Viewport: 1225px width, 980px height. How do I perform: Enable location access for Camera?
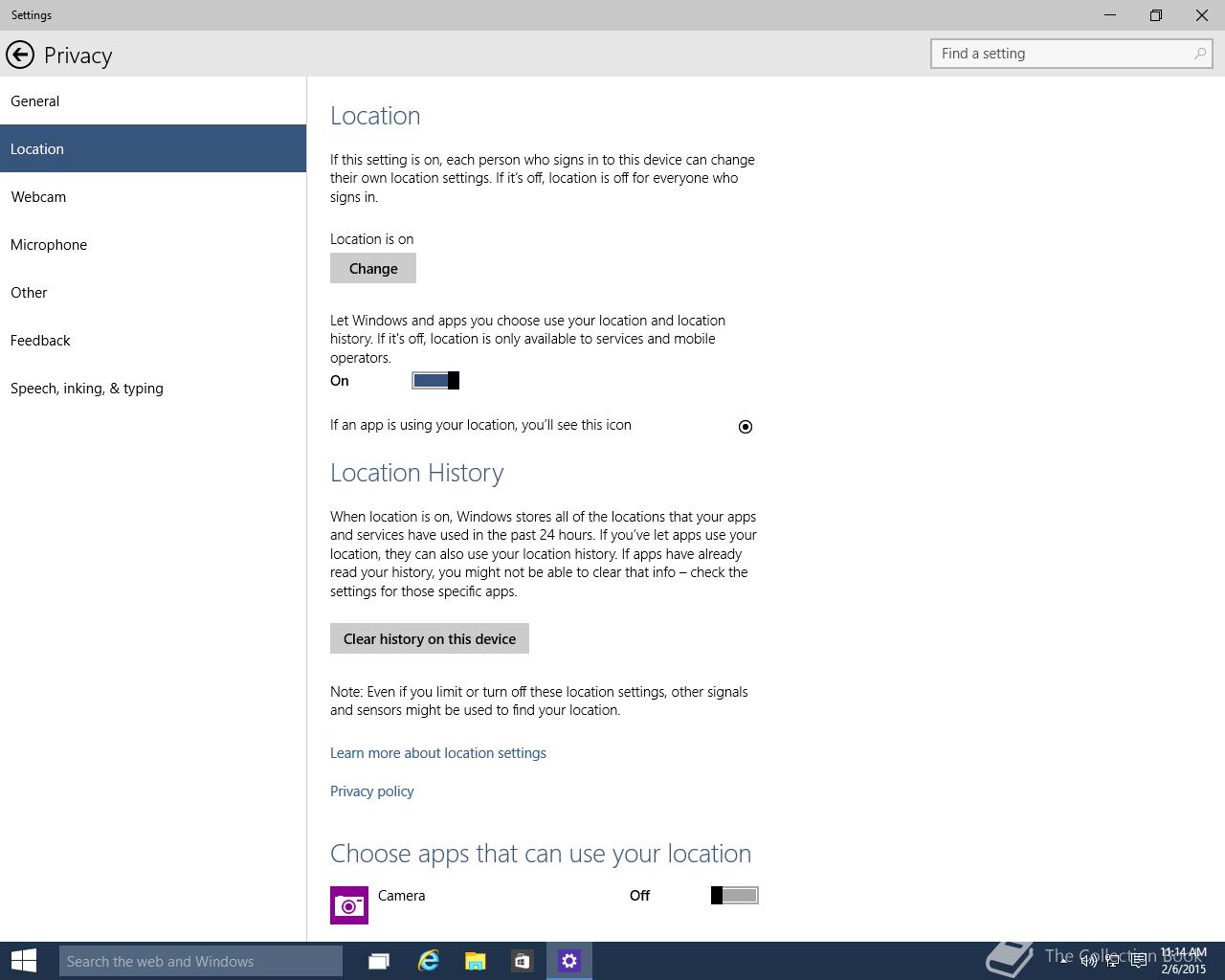click(735, 896)
